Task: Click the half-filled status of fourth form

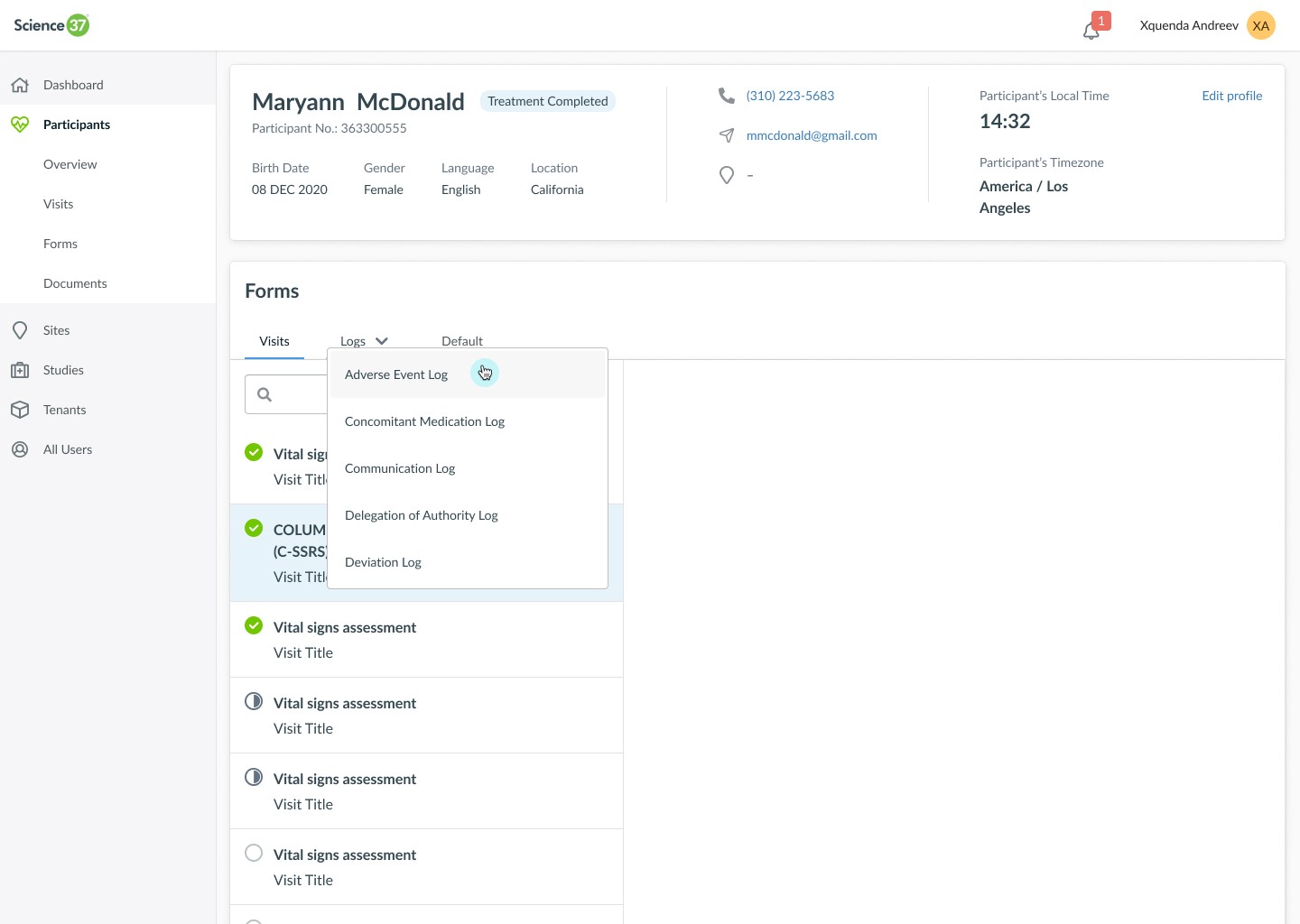Action: coord(254,701)
